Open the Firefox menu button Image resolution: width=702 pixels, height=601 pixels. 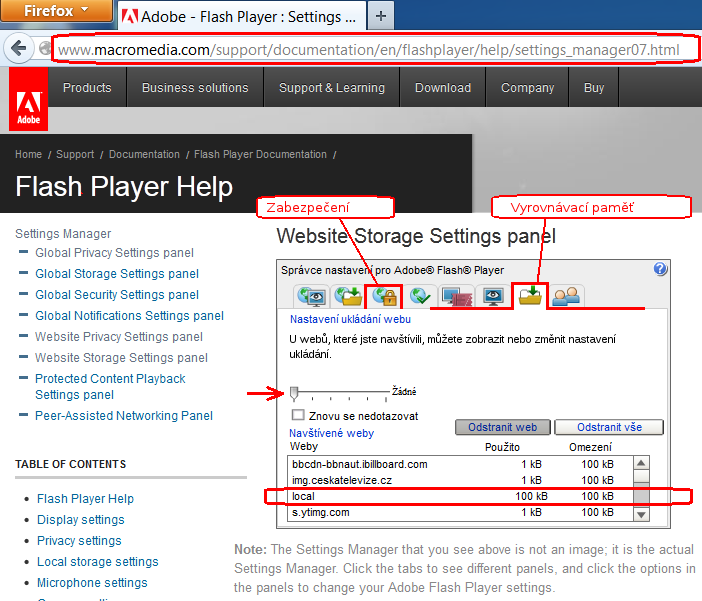click(56, 11)
